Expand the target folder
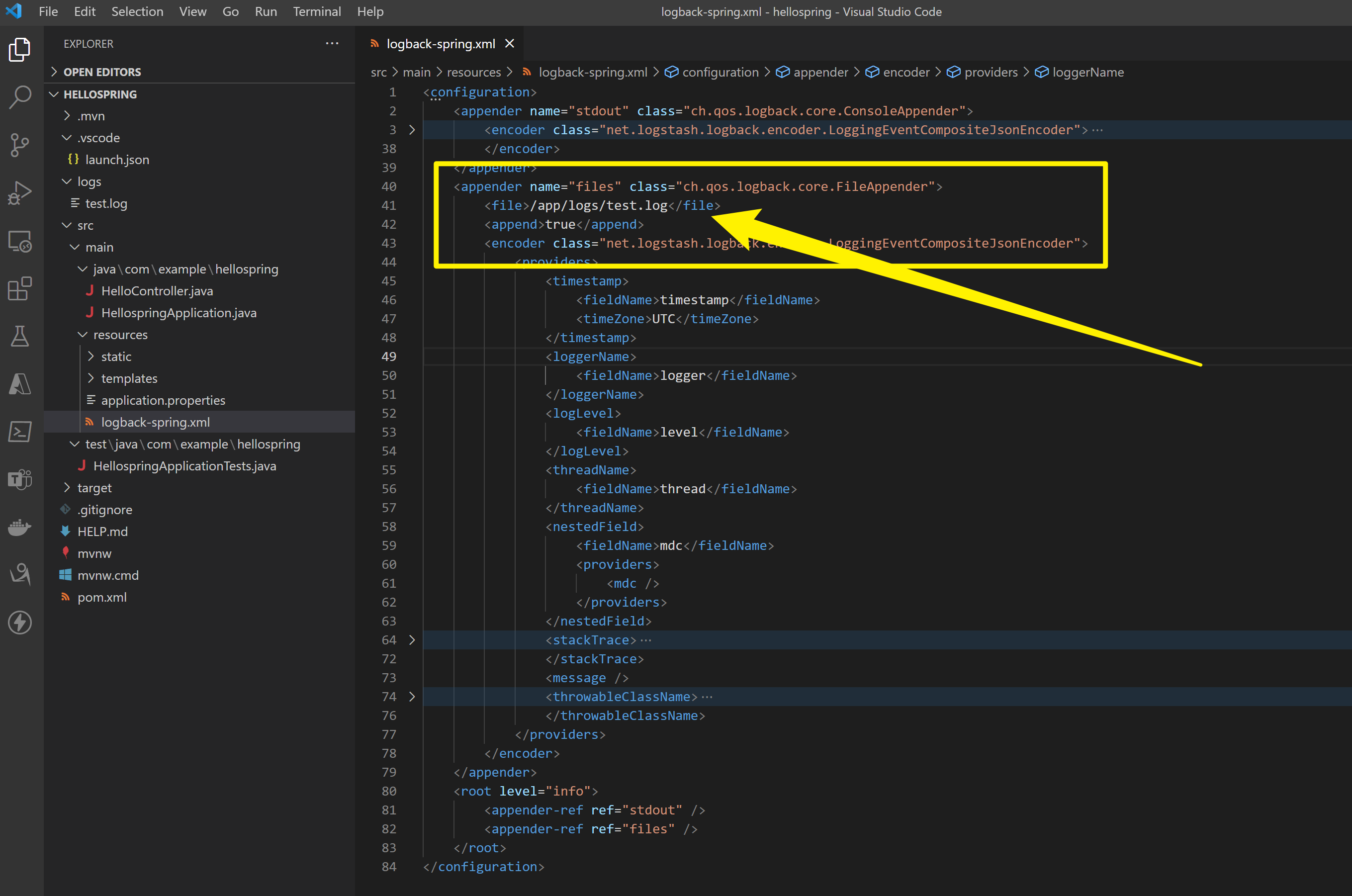 click(94, 488)
